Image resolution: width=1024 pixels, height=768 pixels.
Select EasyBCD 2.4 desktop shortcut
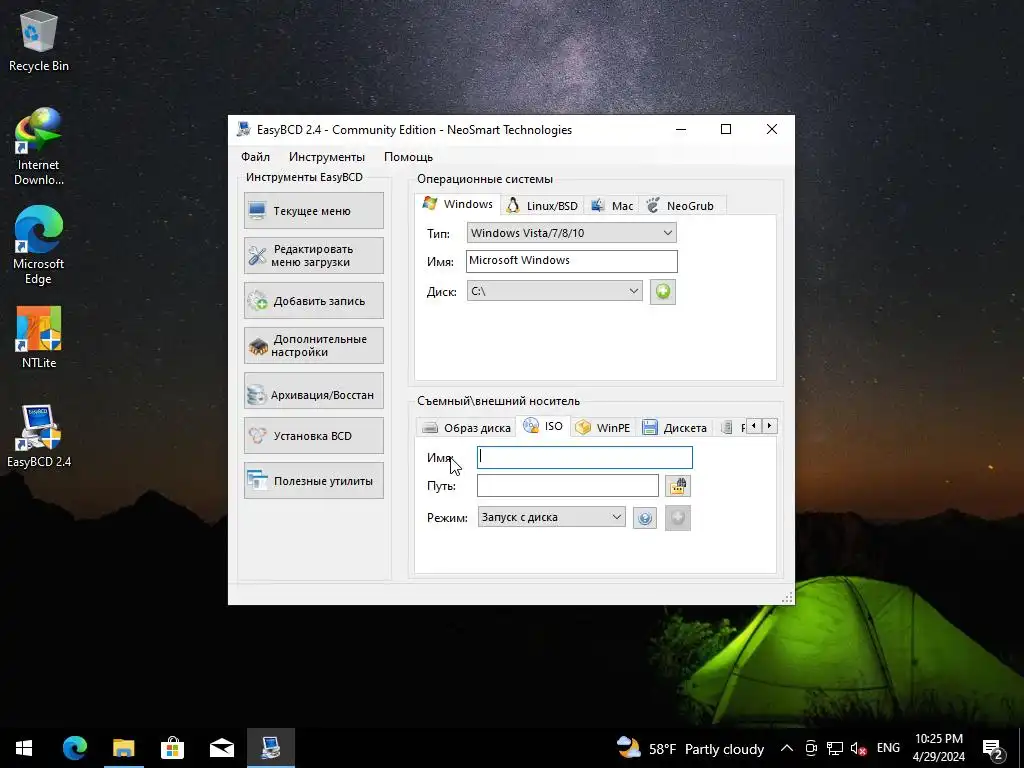click(x=39, y=437)
